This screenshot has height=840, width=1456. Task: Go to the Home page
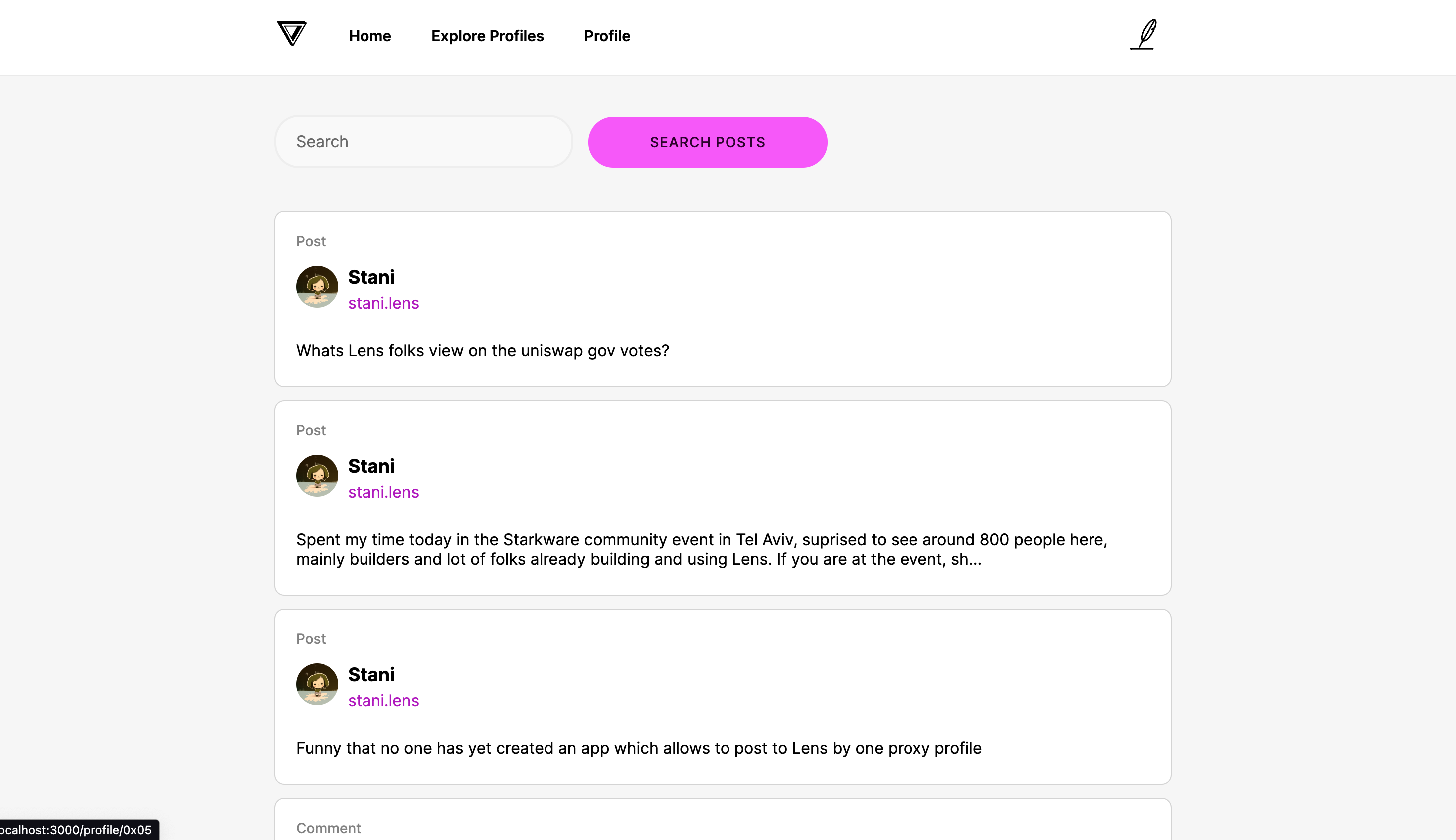(370, 36)
